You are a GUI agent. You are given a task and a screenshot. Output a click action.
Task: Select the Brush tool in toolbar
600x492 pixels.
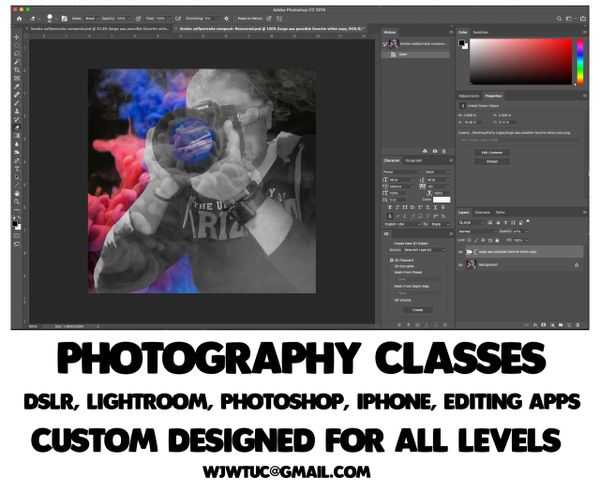click(x=17, y=103)
